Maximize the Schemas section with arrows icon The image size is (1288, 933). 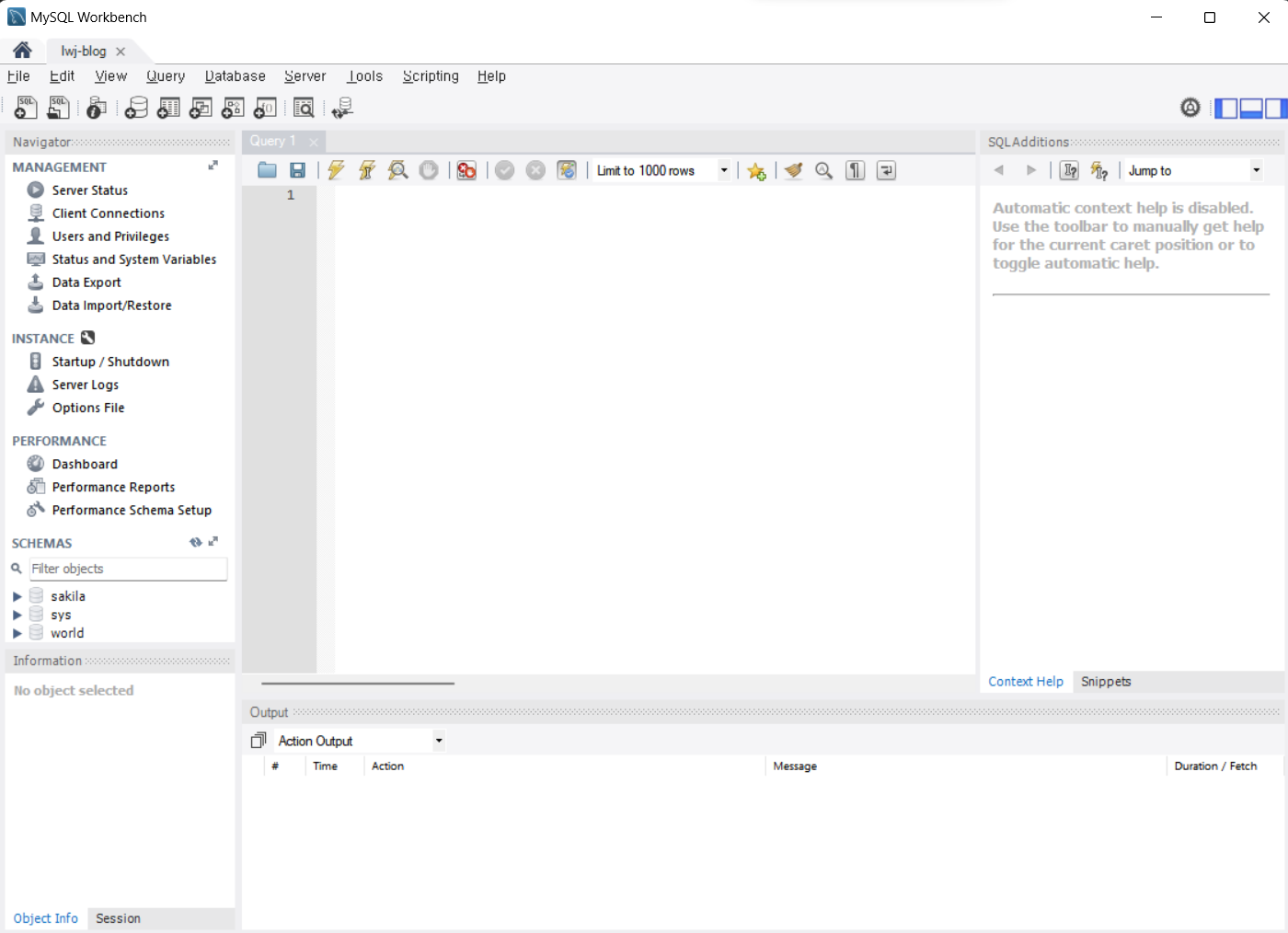[x=213, y=542]
